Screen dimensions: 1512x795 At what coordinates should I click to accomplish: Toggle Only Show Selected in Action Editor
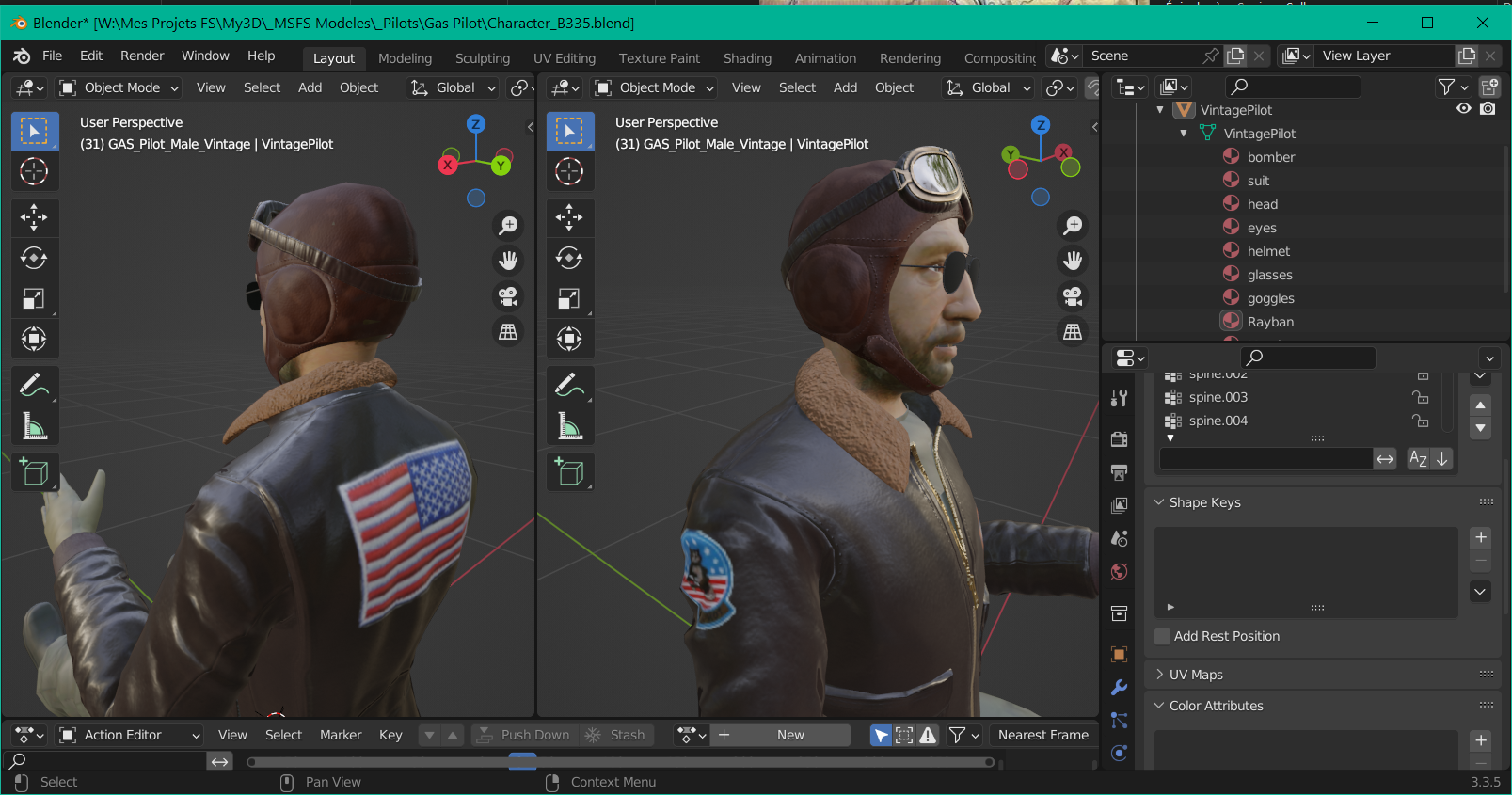point(881,735)
